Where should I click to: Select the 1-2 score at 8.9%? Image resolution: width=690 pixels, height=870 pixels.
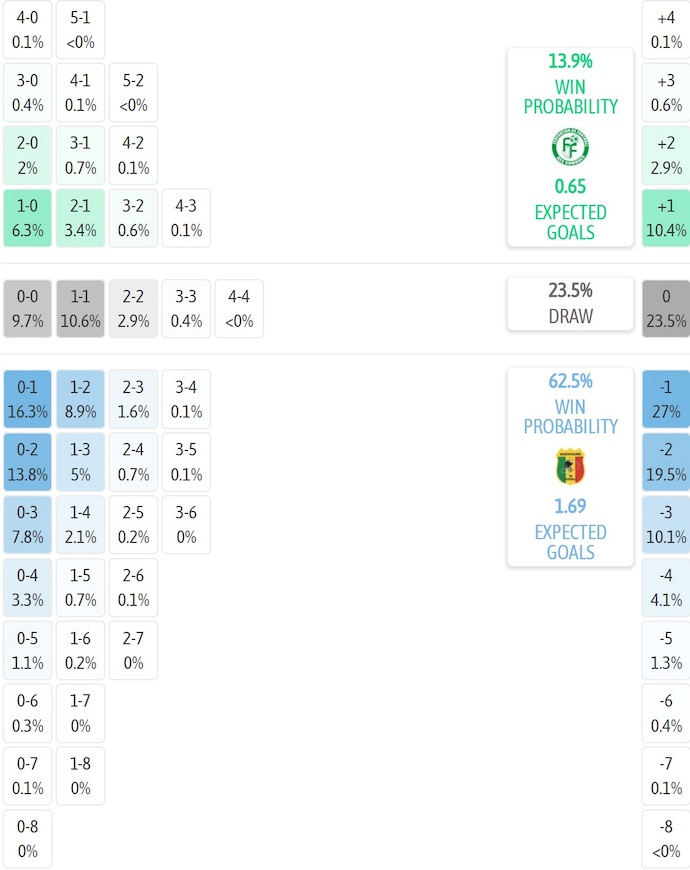coord(81,399)
